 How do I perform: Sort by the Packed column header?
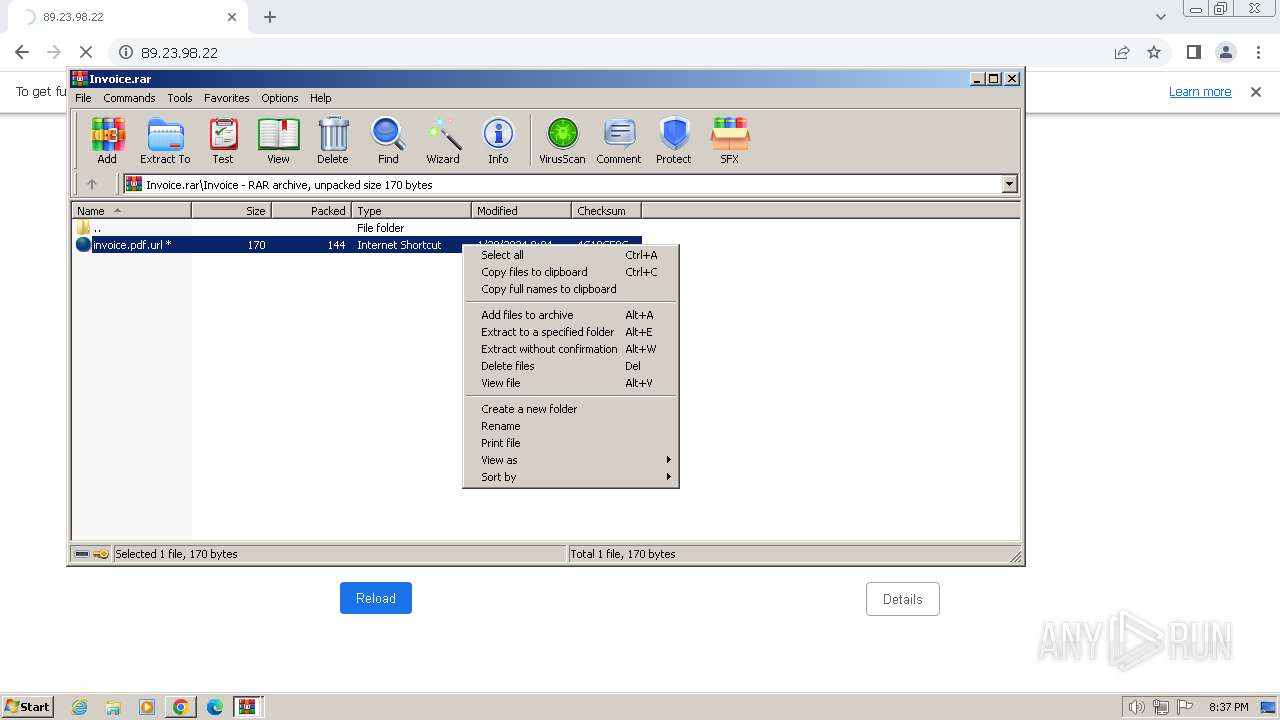pos(311,211)
